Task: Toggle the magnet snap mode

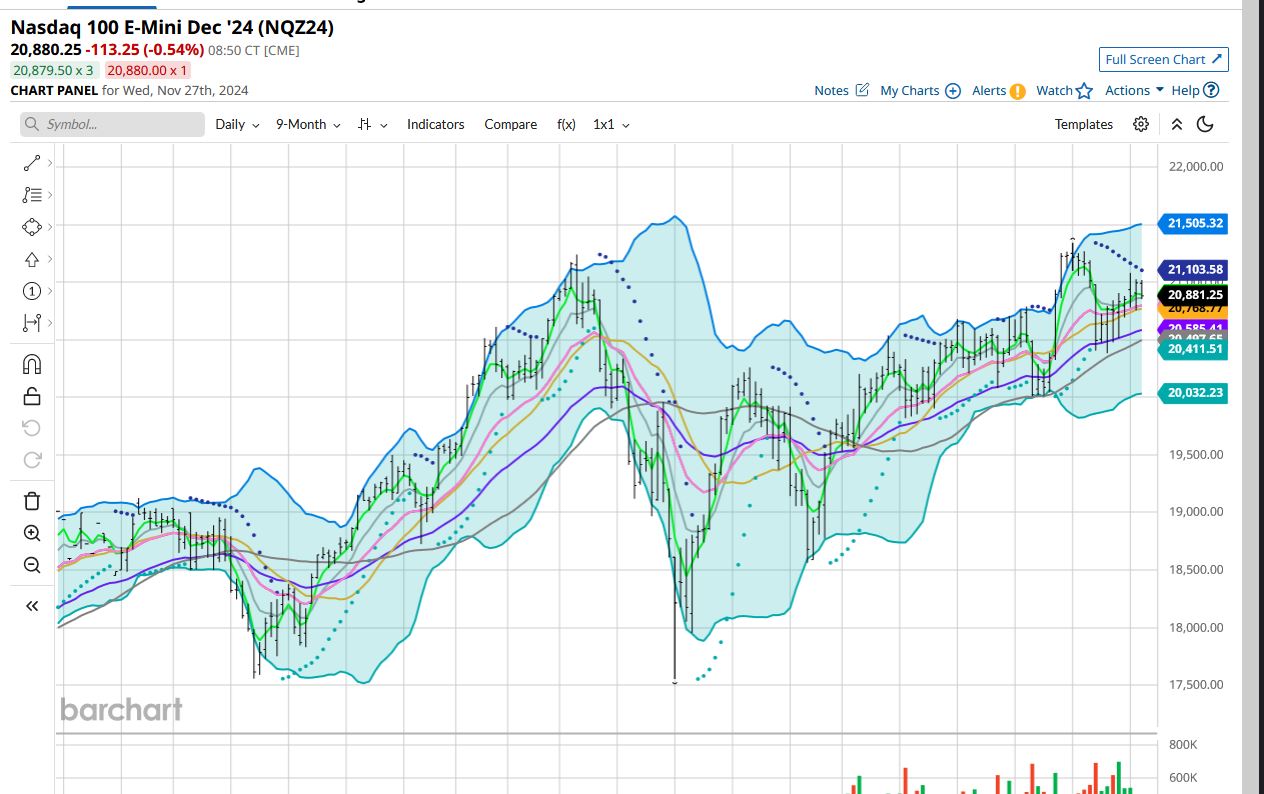Action: click(31, 364)
